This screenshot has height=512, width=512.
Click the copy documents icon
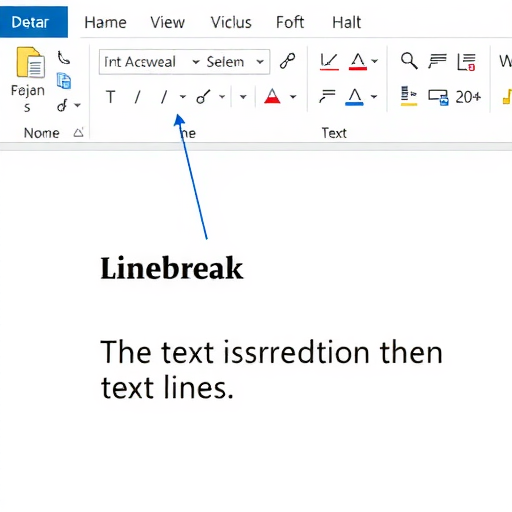pos(64,81)
